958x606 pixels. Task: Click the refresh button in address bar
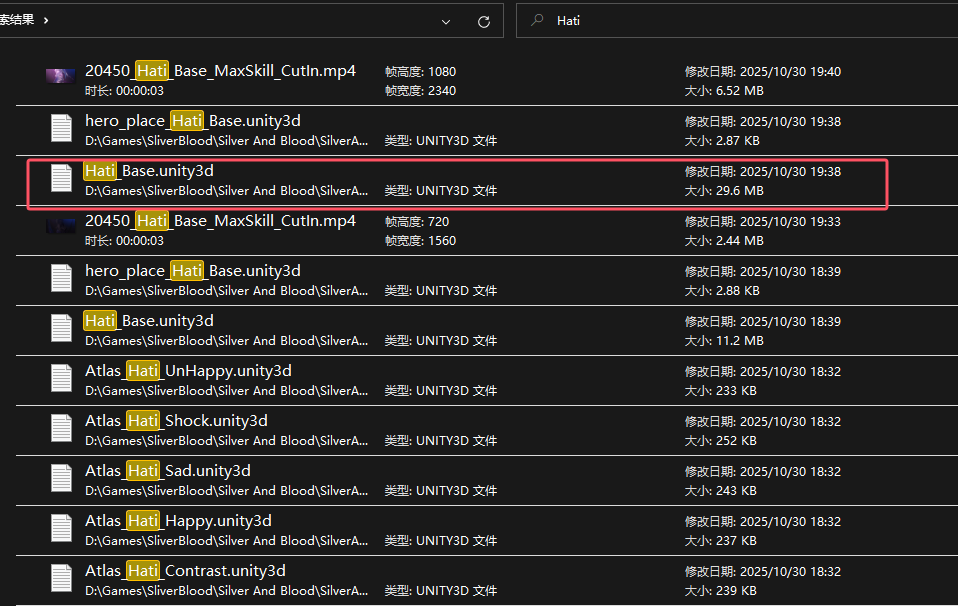pyautogui.click(x=484, y=21)
